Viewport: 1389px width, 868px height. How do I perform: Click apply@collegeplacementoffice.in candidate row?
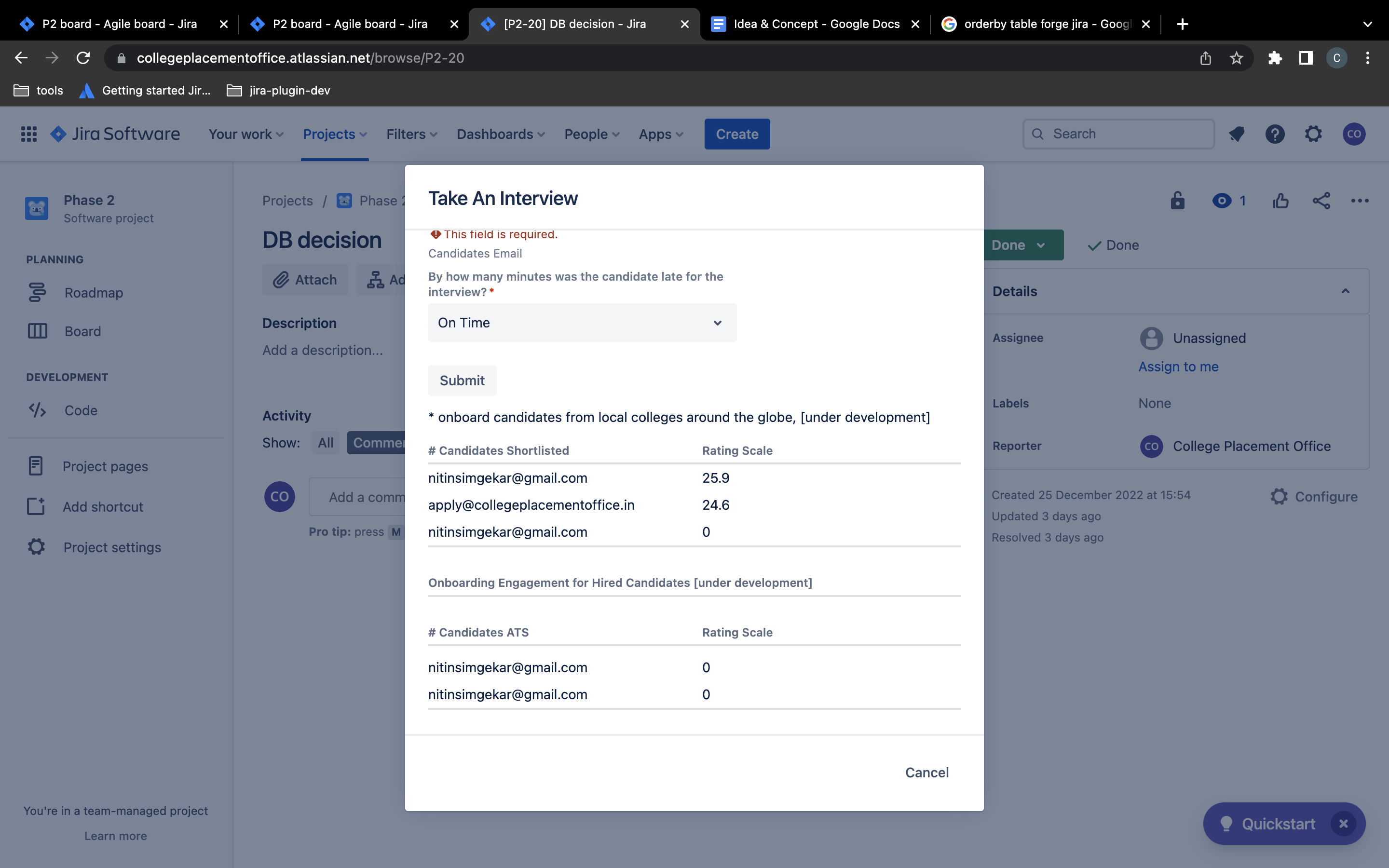point(694,504)
